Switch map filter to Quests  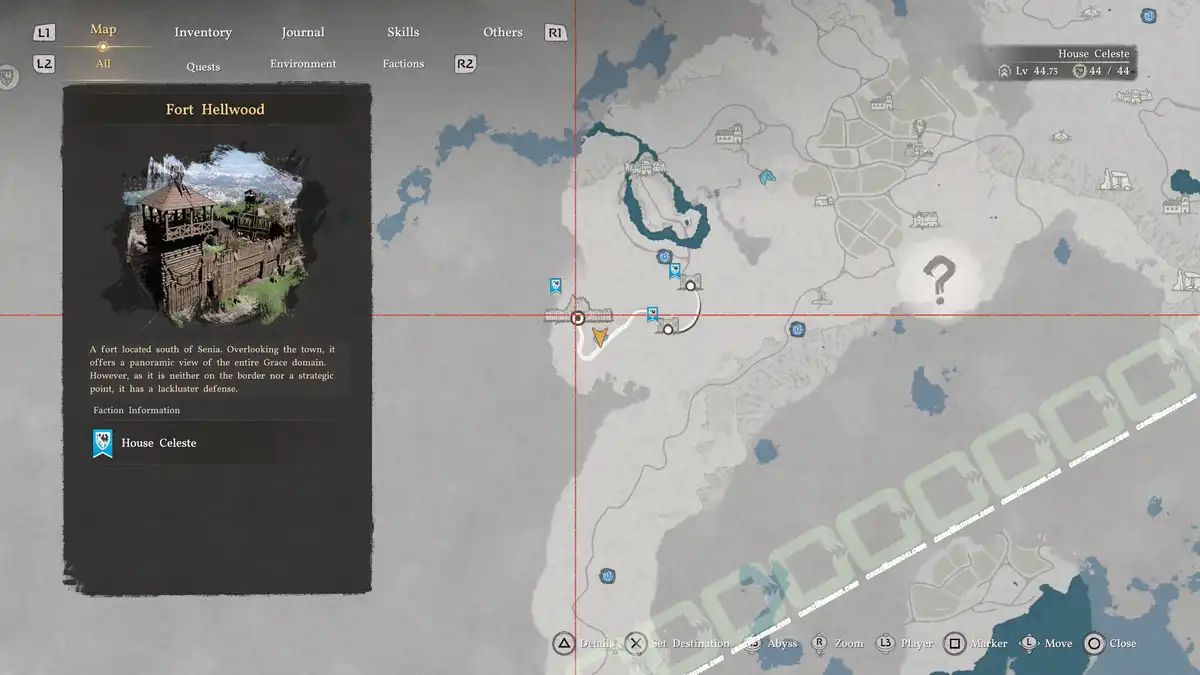pyautogui.click(x=203, y=66)
